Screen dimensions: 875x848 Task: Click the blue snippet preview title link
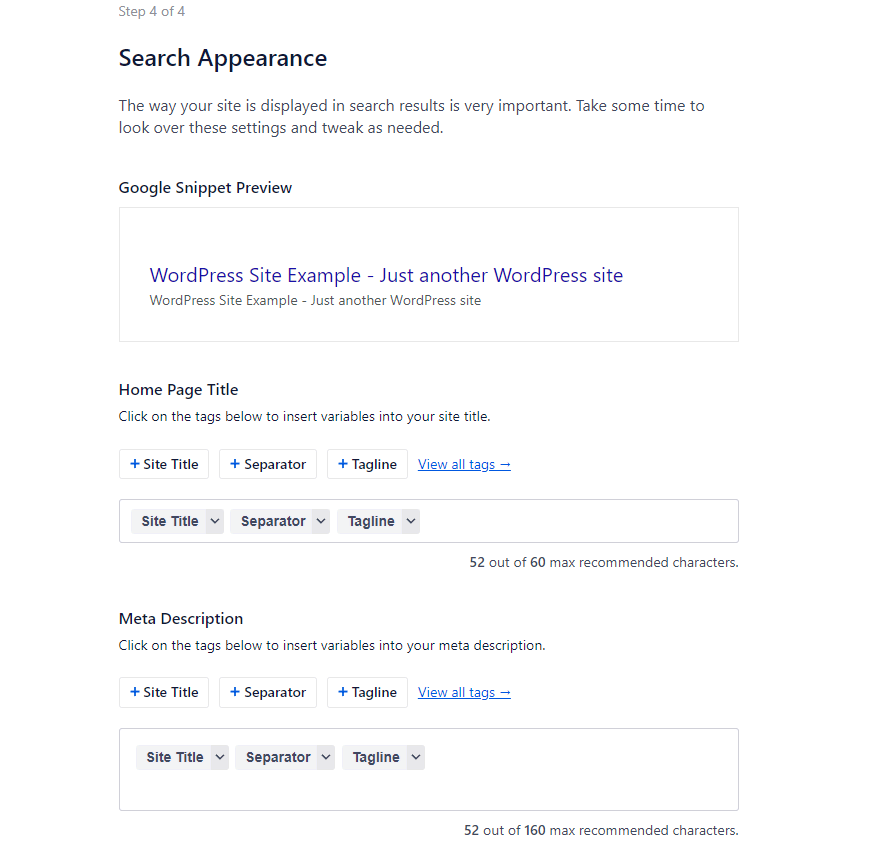(386, 275)
